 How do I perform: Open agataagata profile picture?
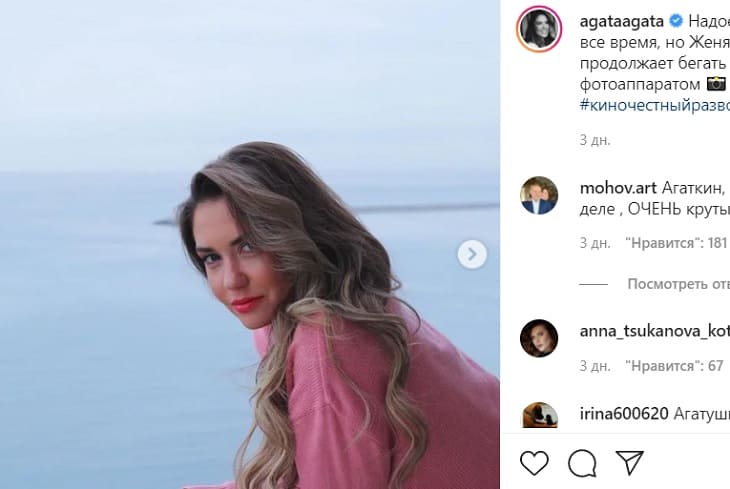[x=538, y=29]
